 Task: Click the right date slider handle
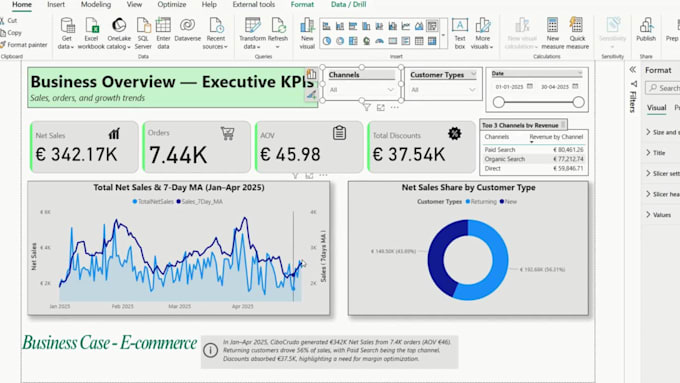pos(578,102)
